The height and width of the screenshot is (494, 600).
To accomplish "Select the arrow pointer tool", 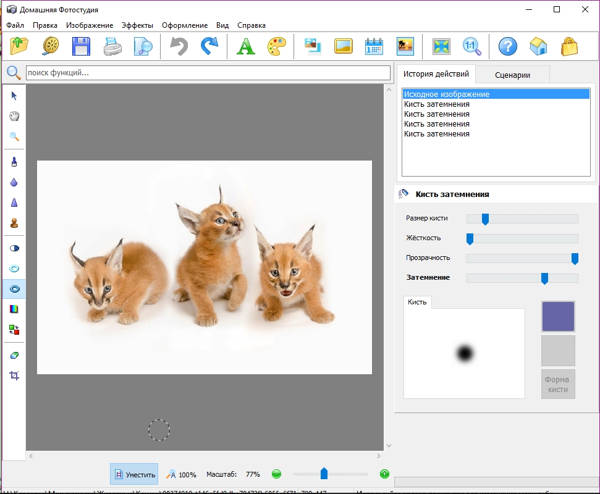I will (14, 96).
